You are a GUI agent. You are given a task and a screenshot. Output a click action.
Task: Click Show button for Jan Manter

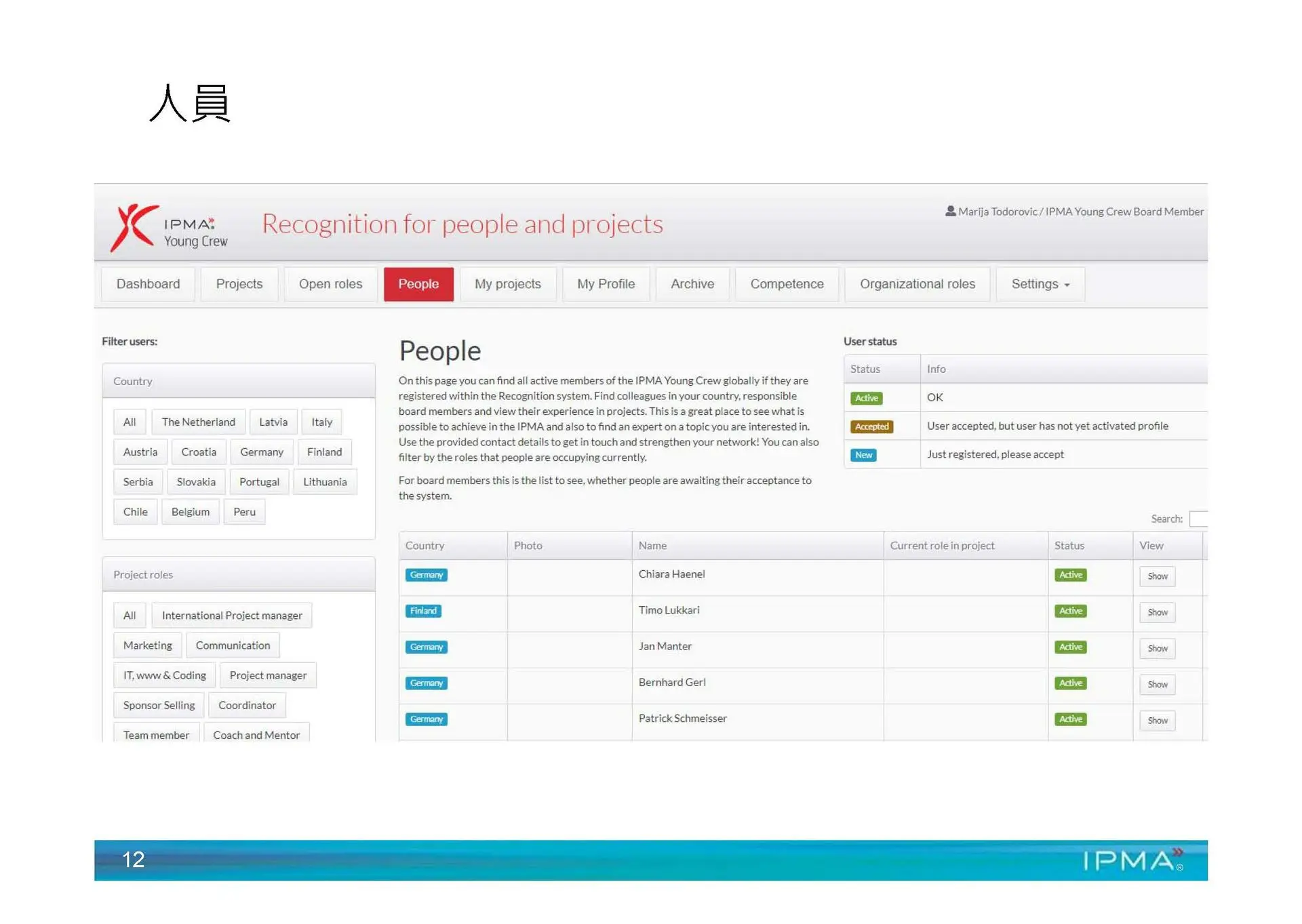[x=1157, y=649]
